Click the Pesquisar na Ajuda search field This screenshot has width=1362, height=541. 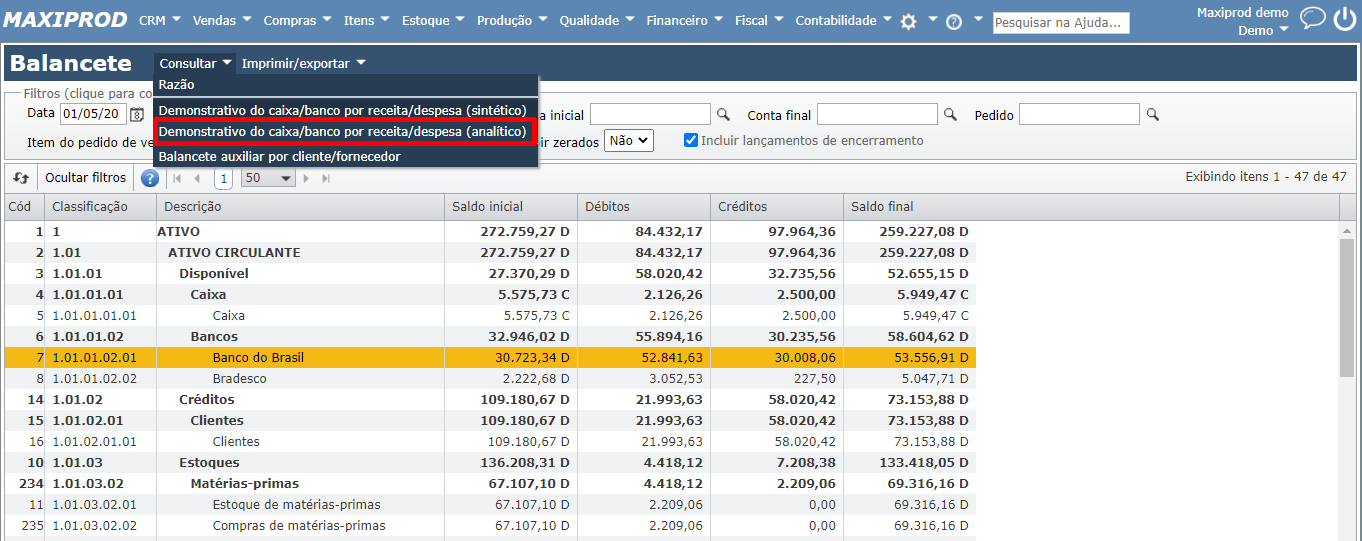point(1060,22)
